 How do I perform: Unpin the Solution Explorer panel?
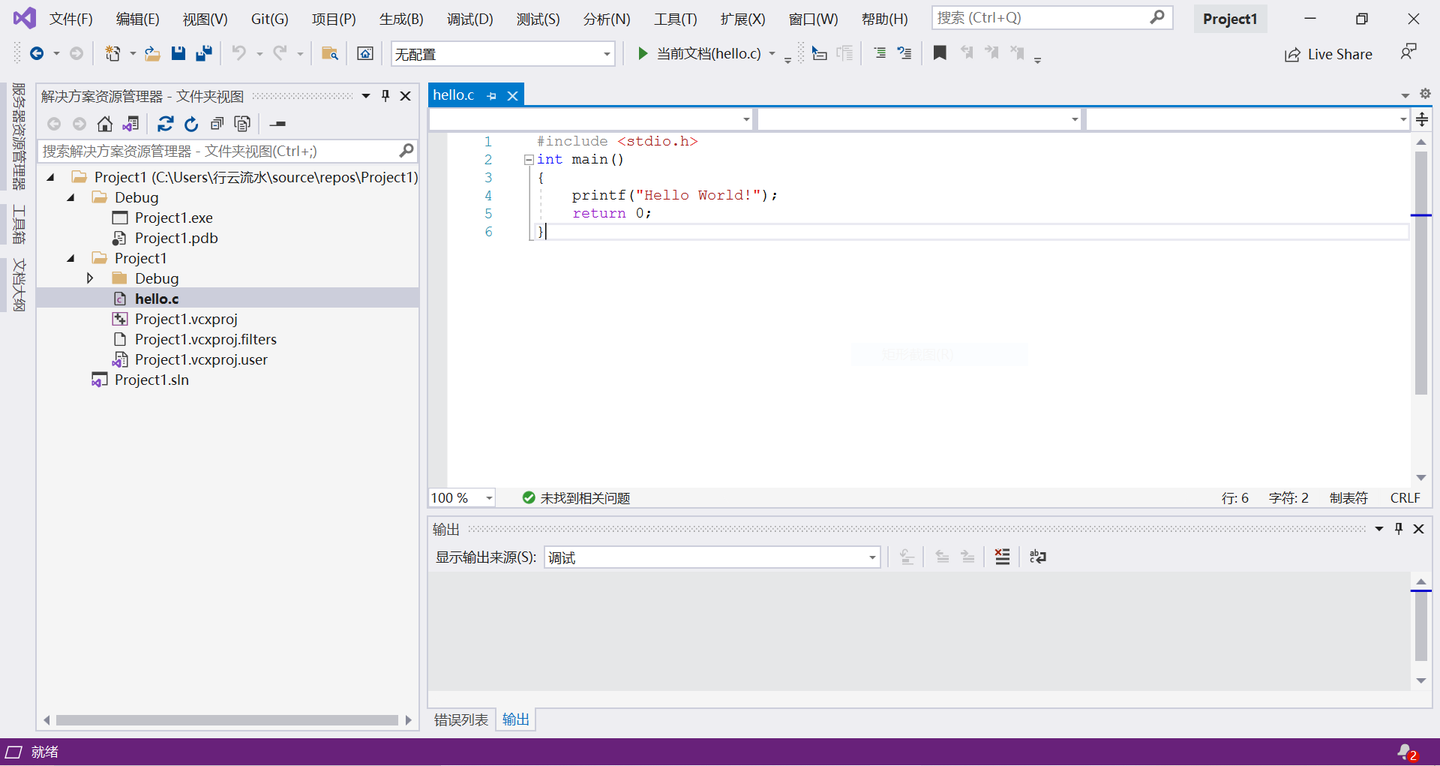point(384,95)
